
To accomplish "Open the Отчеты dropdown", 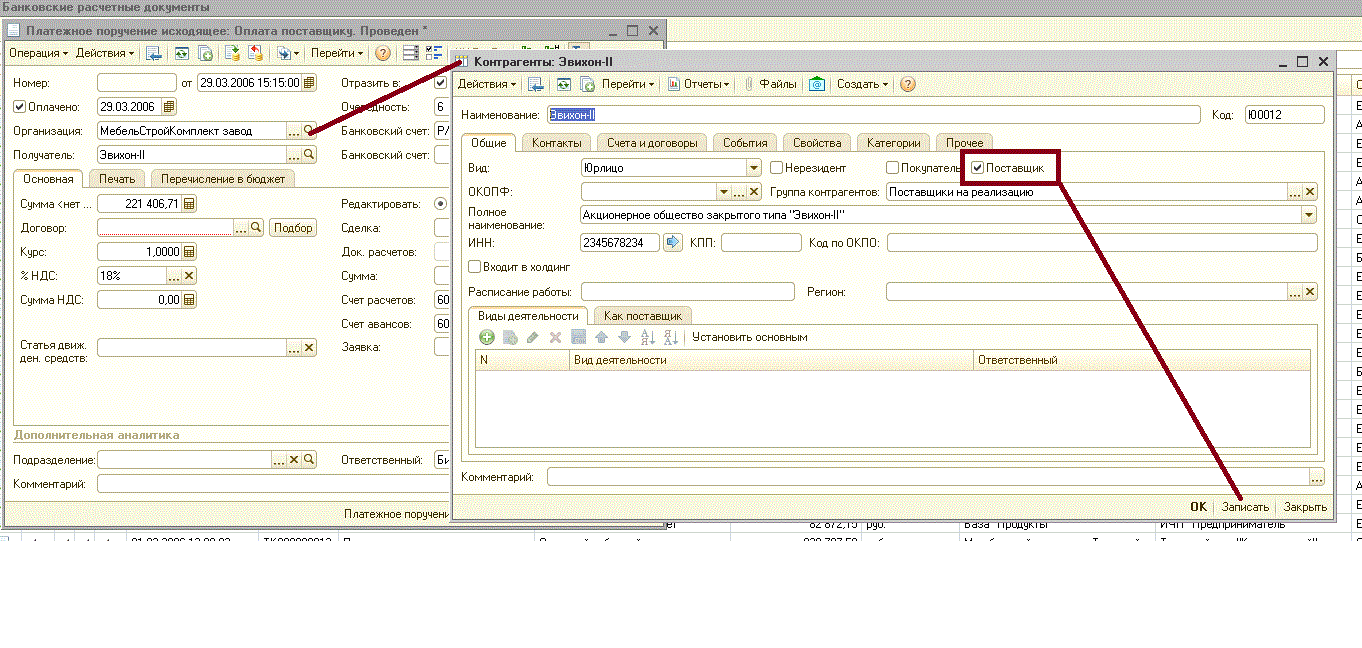I will pyautogui.click(x=699, y=85).
